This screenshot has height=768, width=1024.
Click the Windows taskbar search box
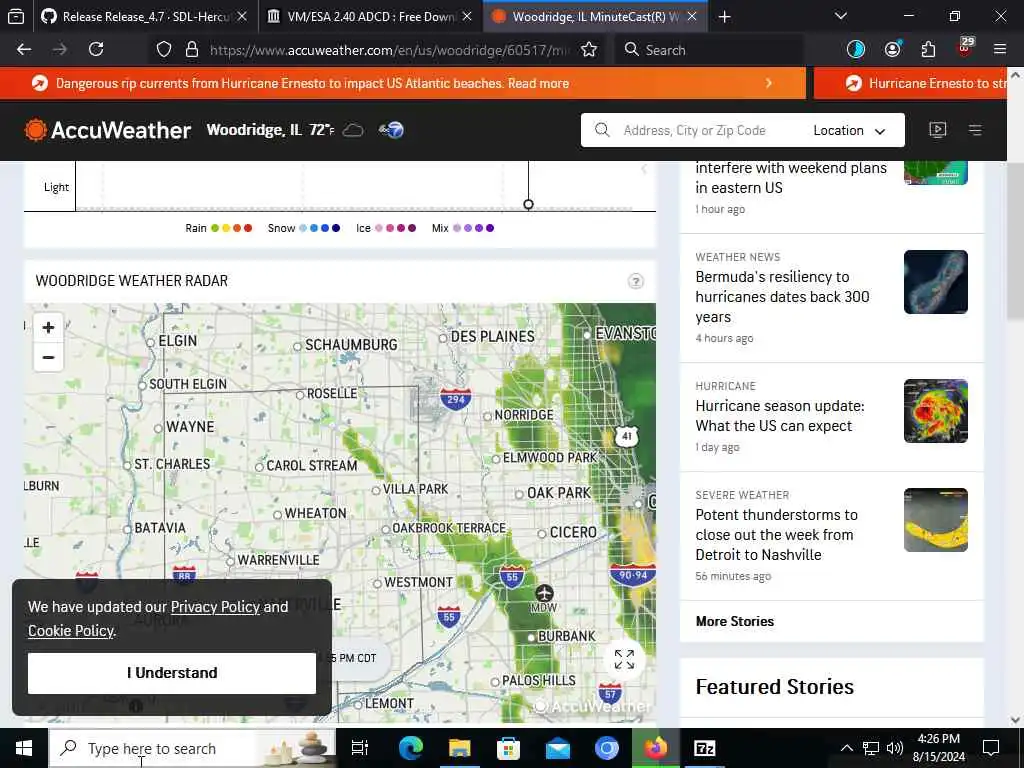tap(193, 748)
